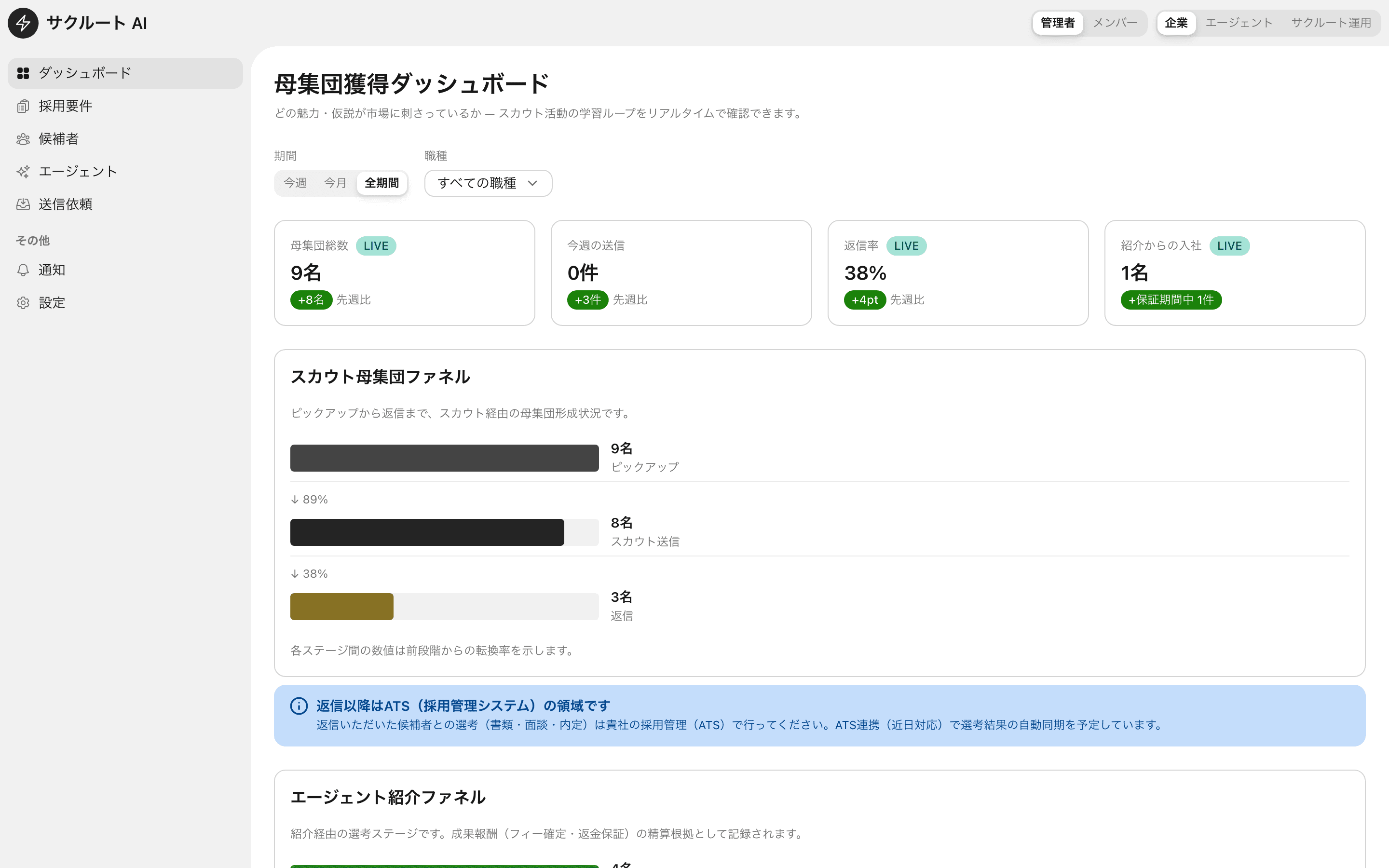This screenshot has width=1389, height=868.
Task: Click the サクルート AI lightning logo icon
Action: (x=23, y=23)
